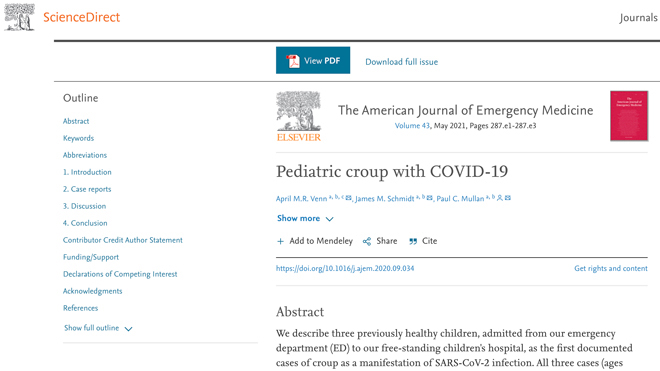
Task: Expand Show more author details
Action: (x=305, y=219)
